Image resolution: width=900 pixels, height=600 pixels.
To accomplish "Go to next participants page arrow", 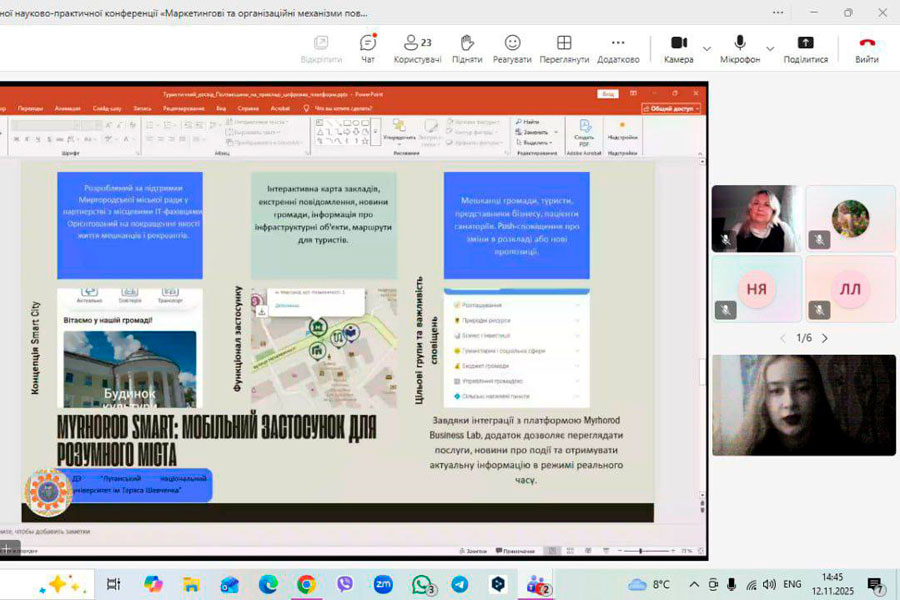I will tap(825, 338).
